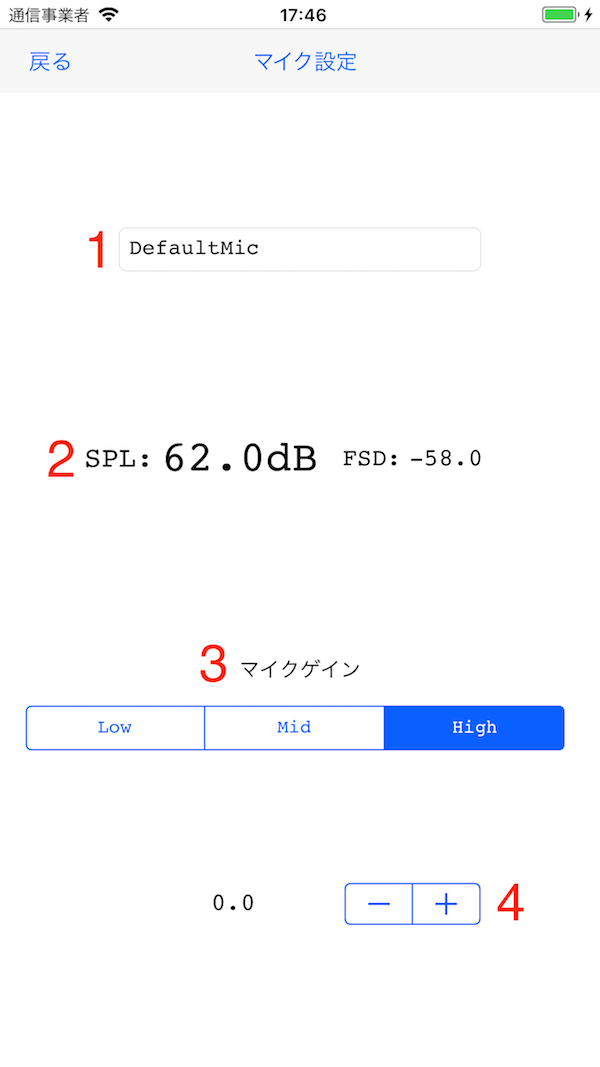Tap the battery indicator in the status bar

coord(556,14)
